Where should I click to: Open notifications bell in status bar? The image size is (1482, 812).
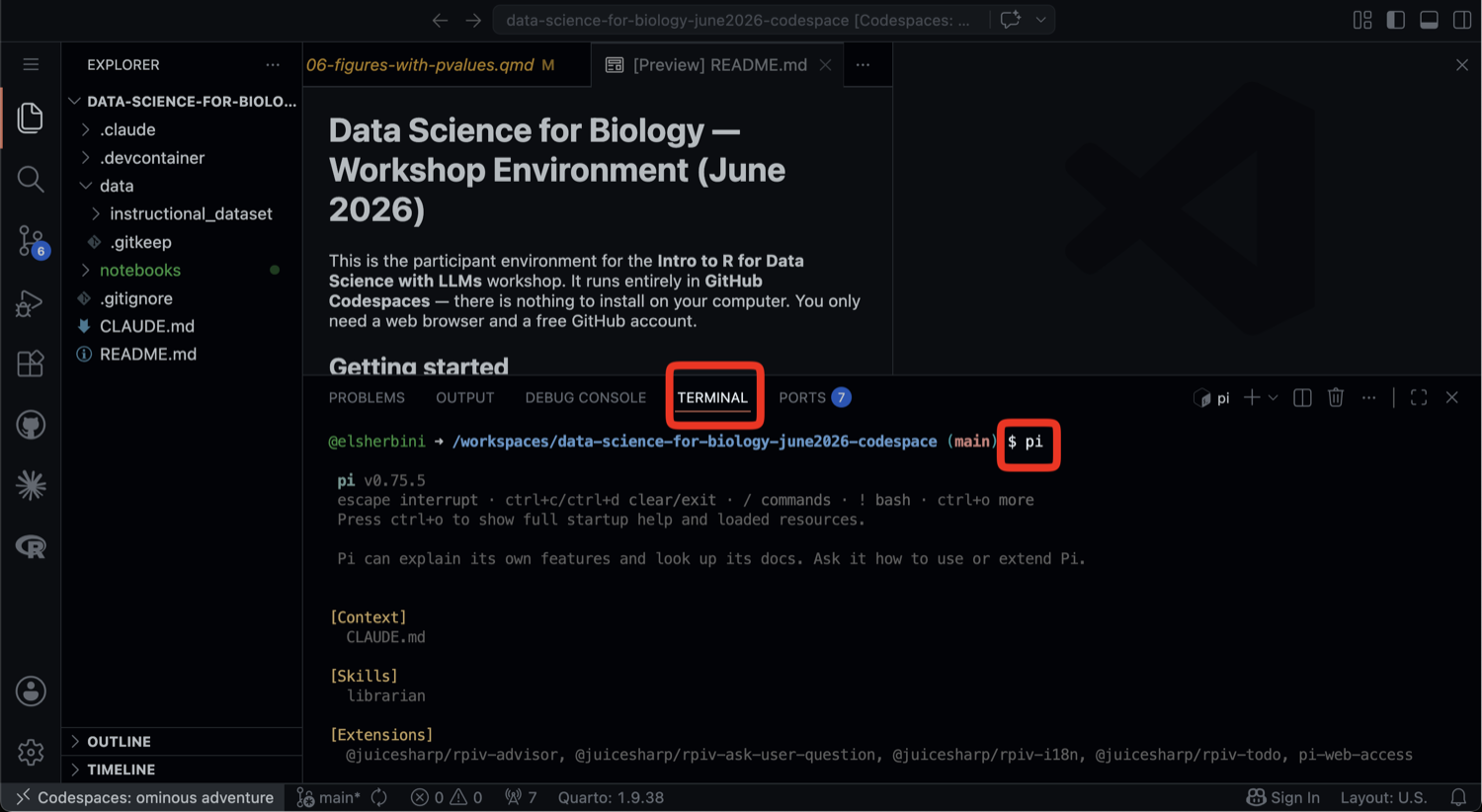[1458, 797]
